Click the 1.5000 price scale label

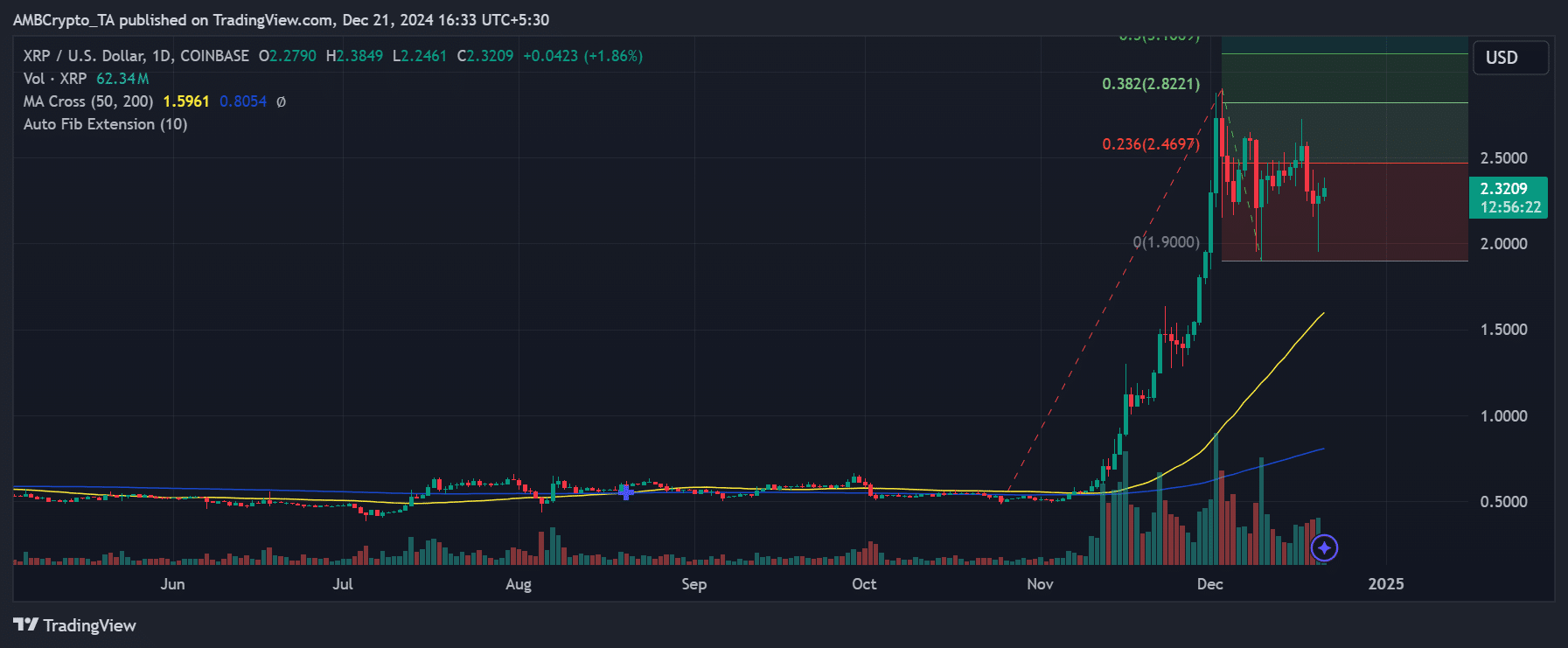tap(1503, 330)
